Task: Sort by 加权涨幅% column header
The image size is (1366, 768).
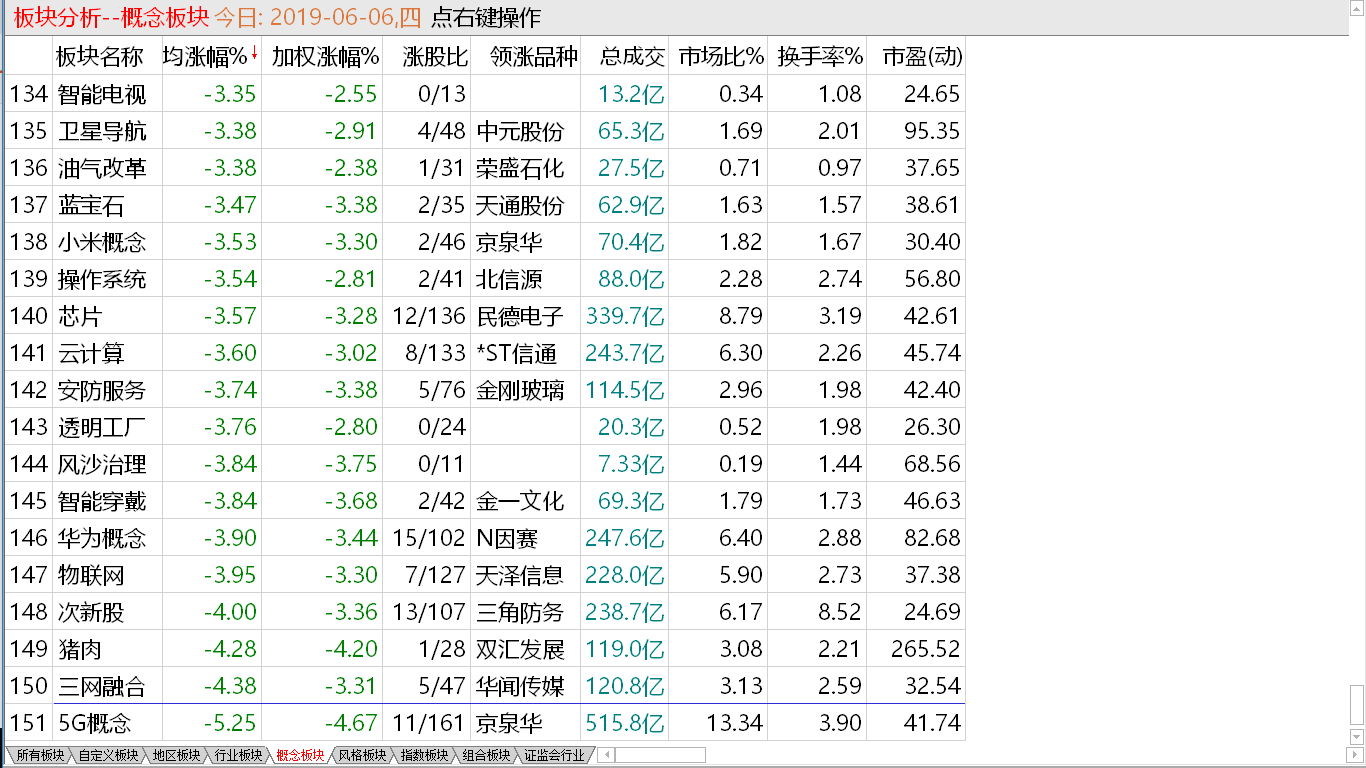Action: pos(325,56)
